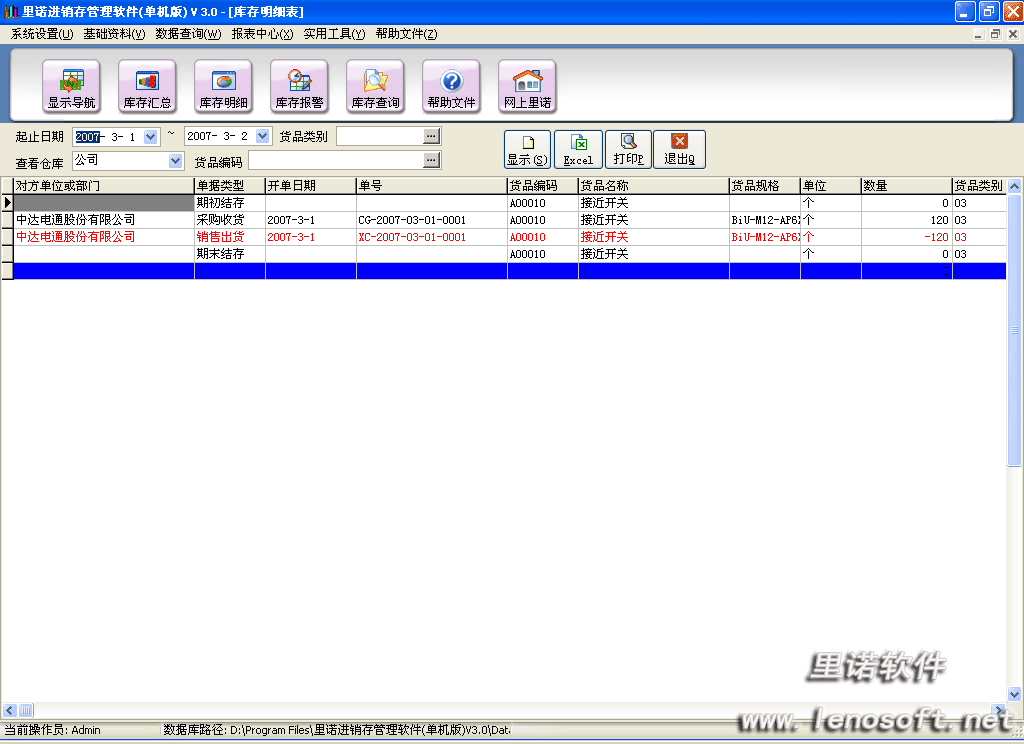Open the 系统设置 menu
Viewport: 1024px width, 744px height.
coord(42,34)
